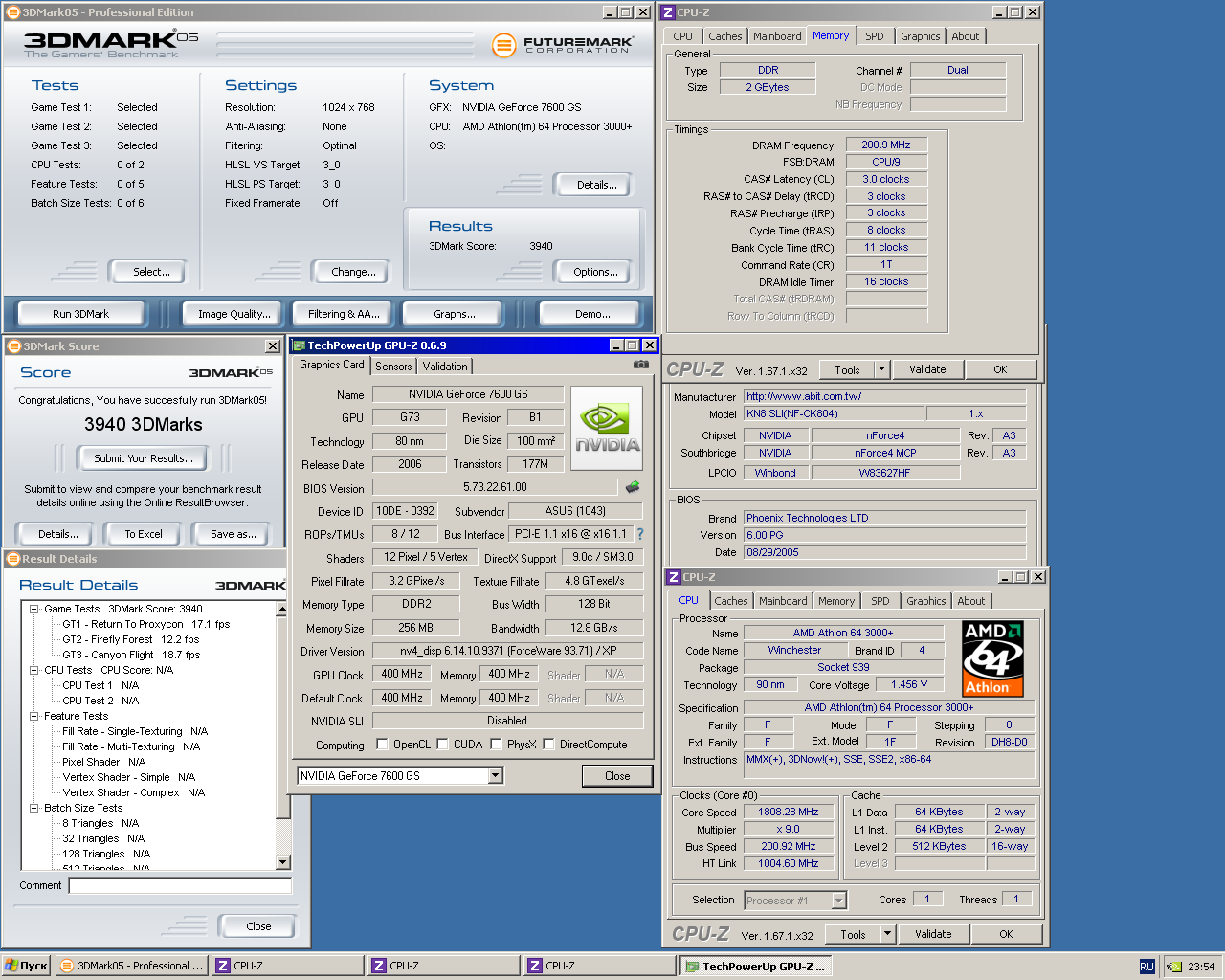Open Graphics tab in CPU-Z processor window
Image resolution: width=1225 pixels, height=980 pixels.
pos(926,601)
